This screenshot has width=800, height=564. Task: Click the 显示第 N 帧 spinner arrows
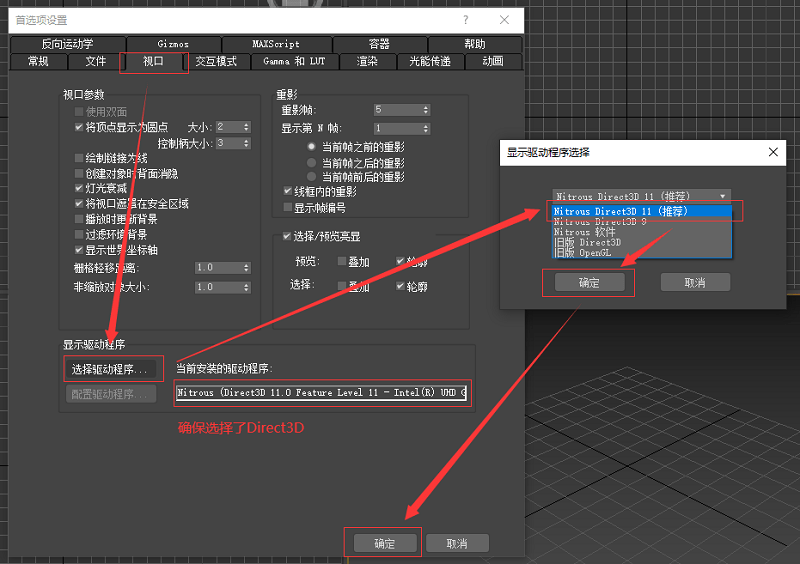426,129
